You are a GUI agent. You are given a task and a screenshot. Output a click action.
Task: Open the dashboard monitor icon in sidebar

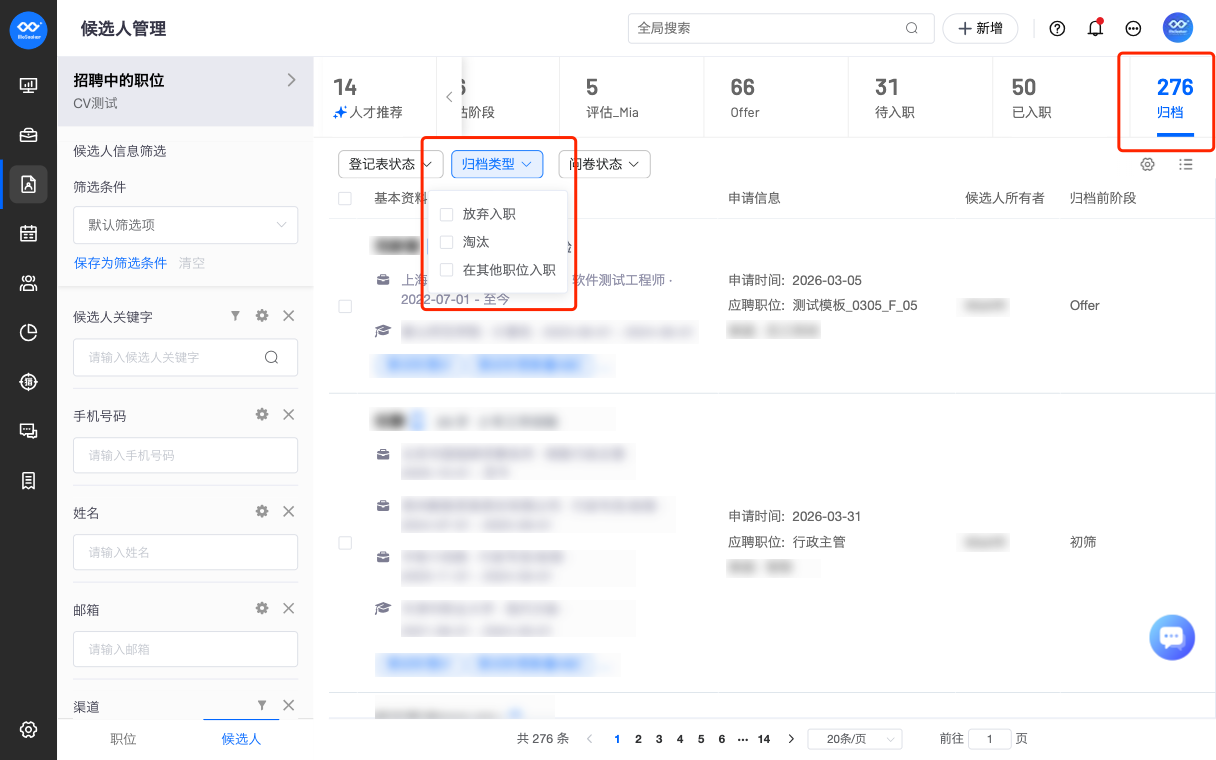[28, 86]
